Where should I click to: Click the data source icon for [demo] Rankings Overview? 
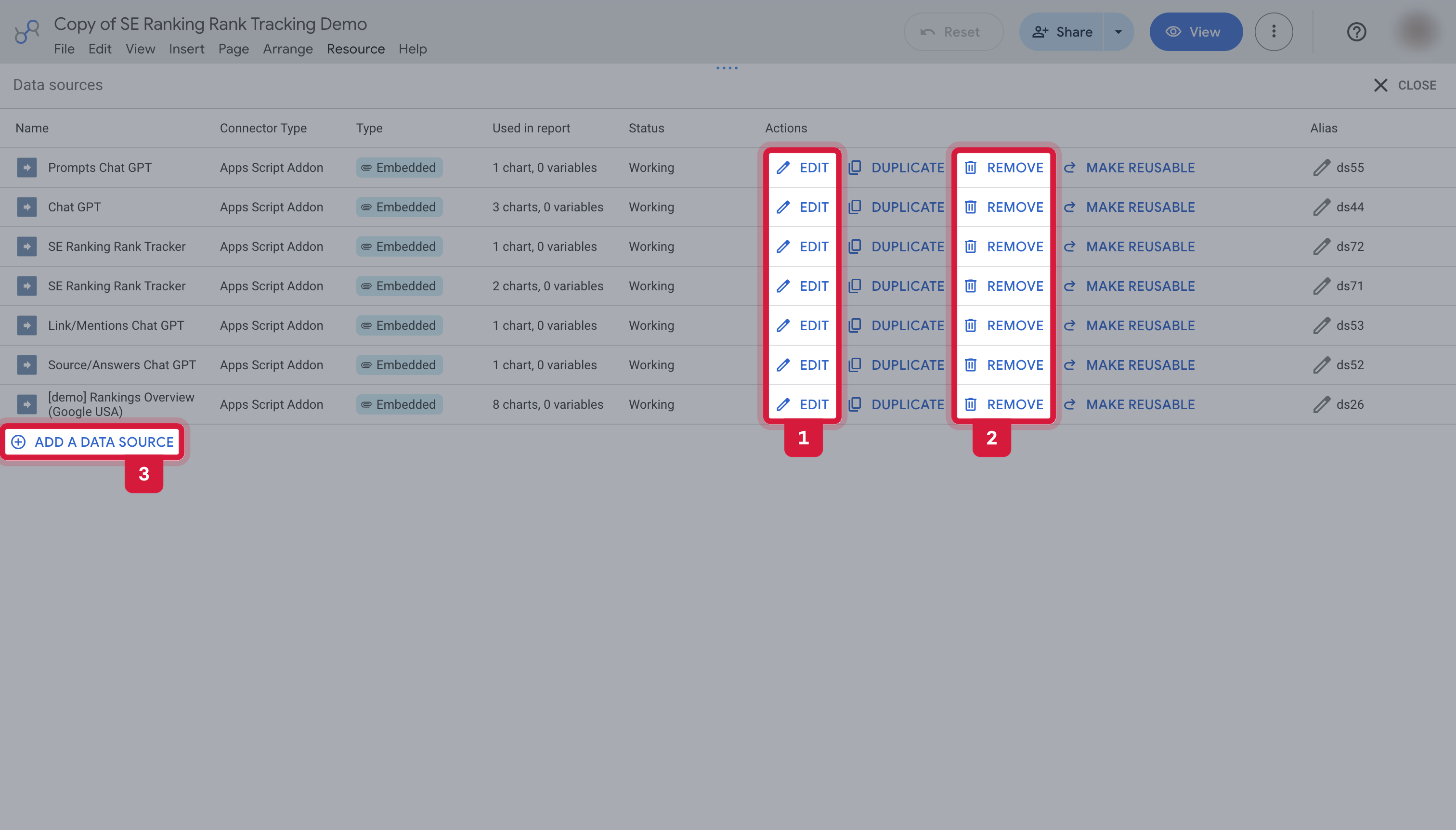tap(27, 404)
